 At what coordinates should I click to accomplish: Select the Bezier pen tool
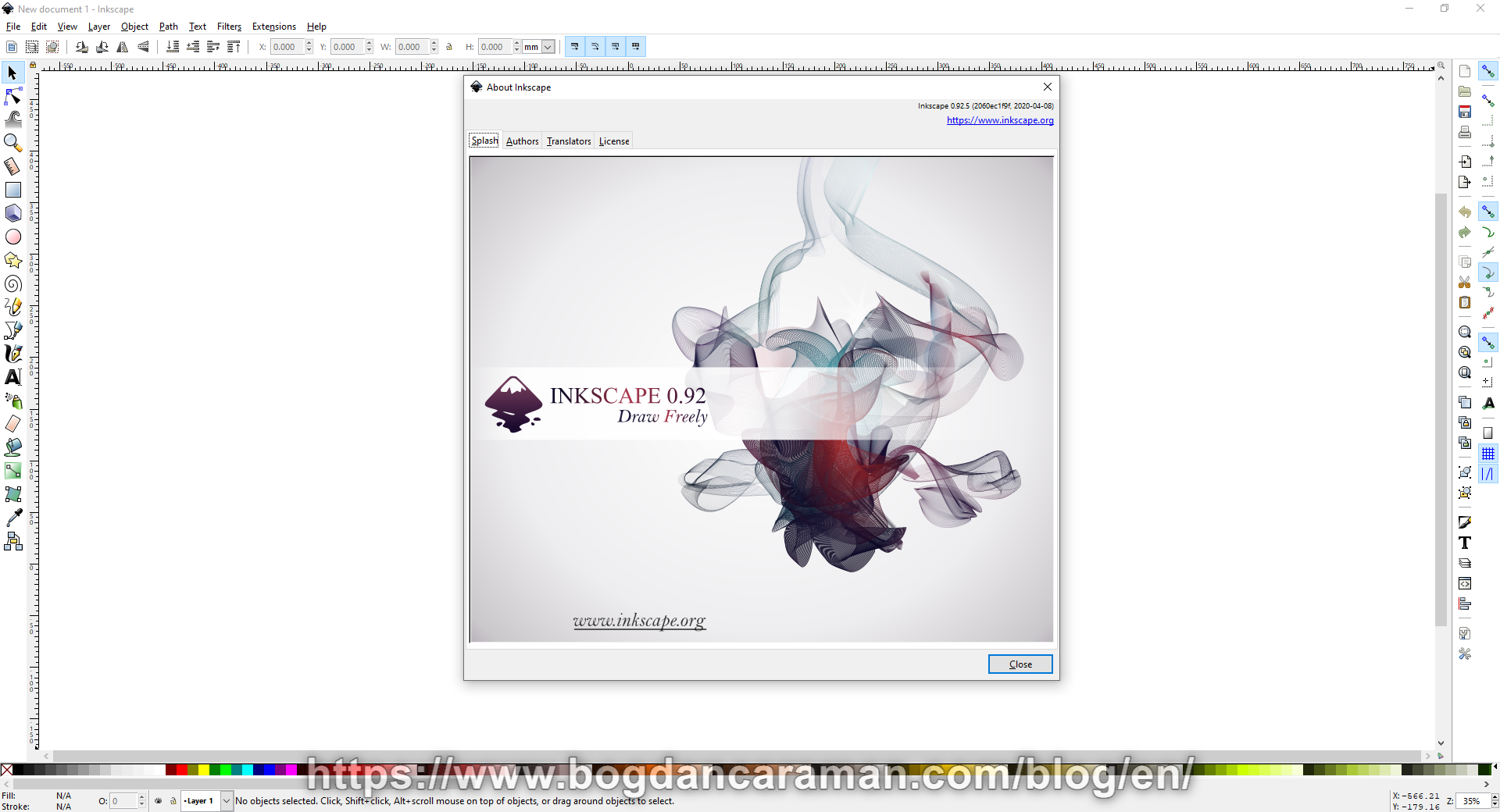pos(12,330)
